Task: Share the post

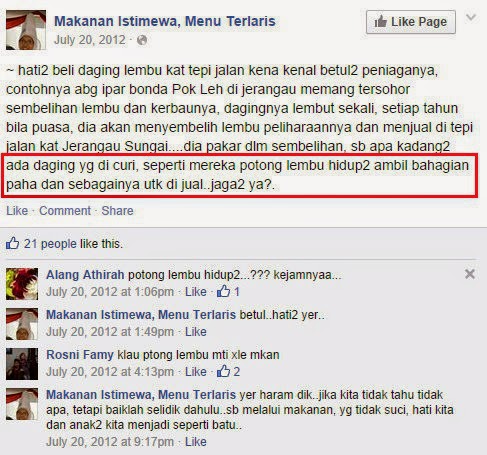Action: (x=117, y=211)
